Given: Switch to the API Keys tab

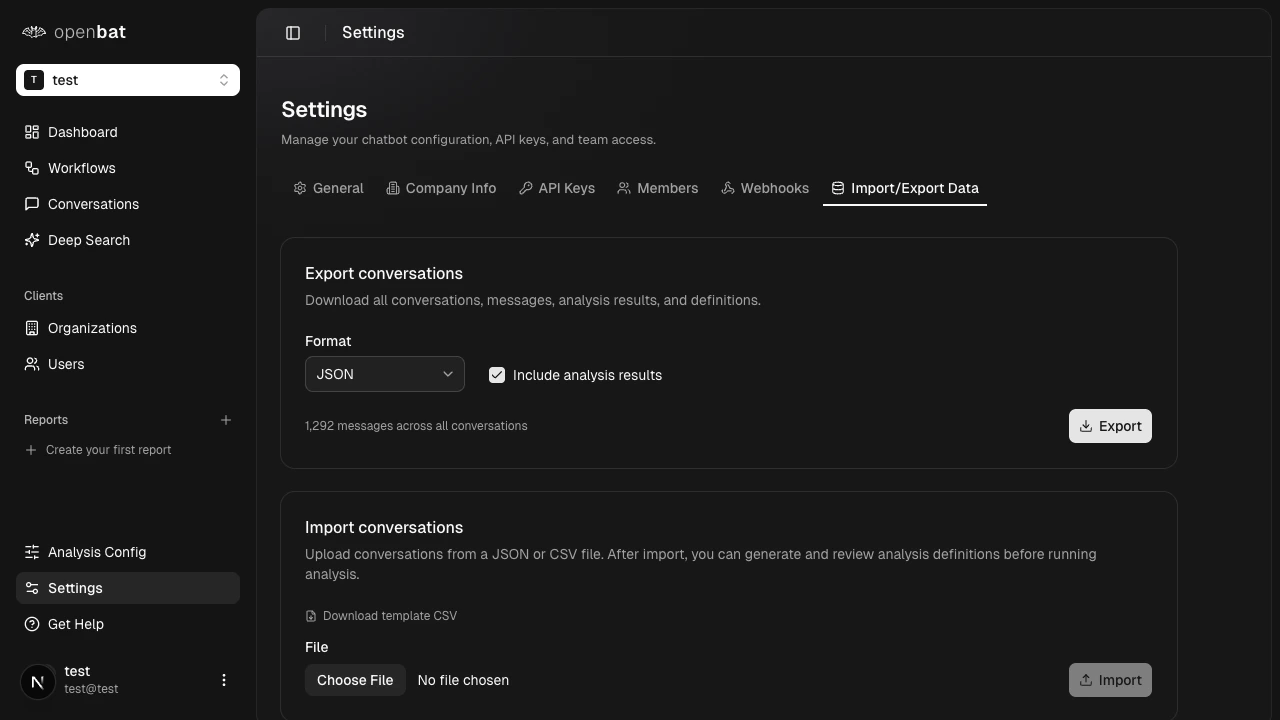Looking at the screenshot, I should tap(557, 188).
